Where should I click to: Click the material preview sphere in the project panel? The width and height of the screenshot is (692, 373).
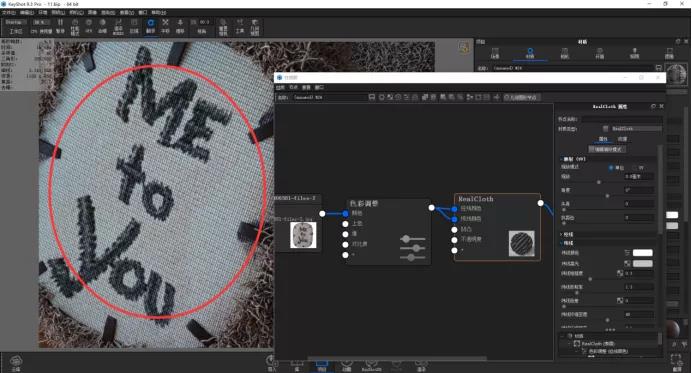[x=676, y=74]
